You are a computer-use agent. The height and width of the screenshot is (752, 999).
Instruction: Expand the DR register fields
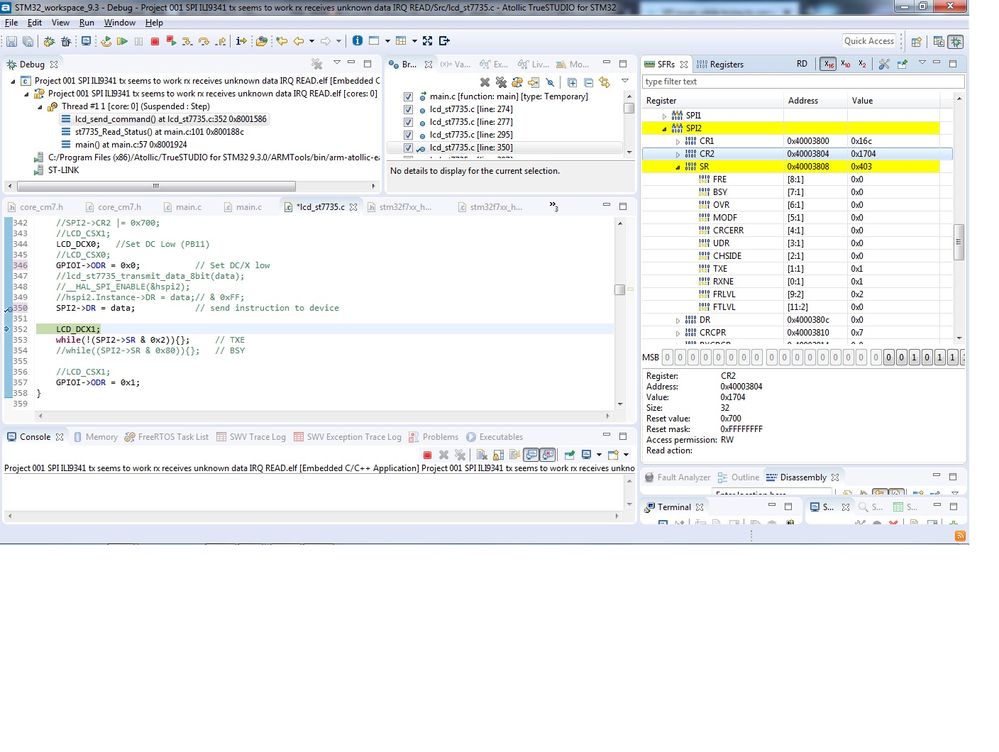(x=677, y=320)
